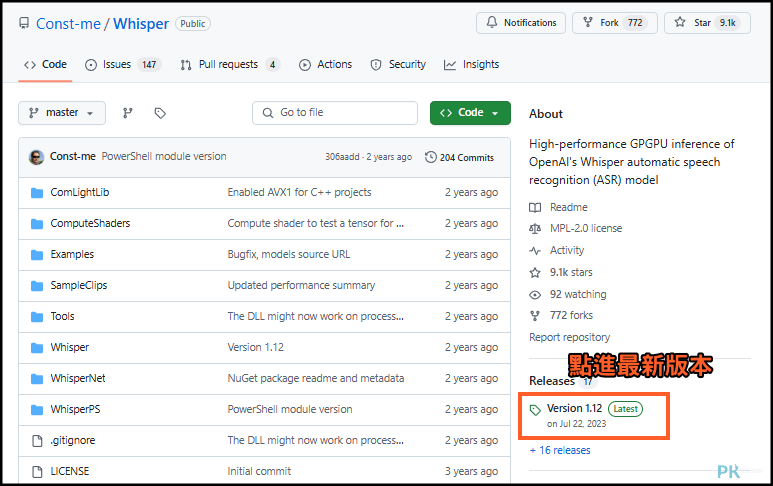Open the MPL-2.0 license link
Image resolution: width=773 pixels, height=486 pixels.
pyautogui.click(x=586, y=229)
